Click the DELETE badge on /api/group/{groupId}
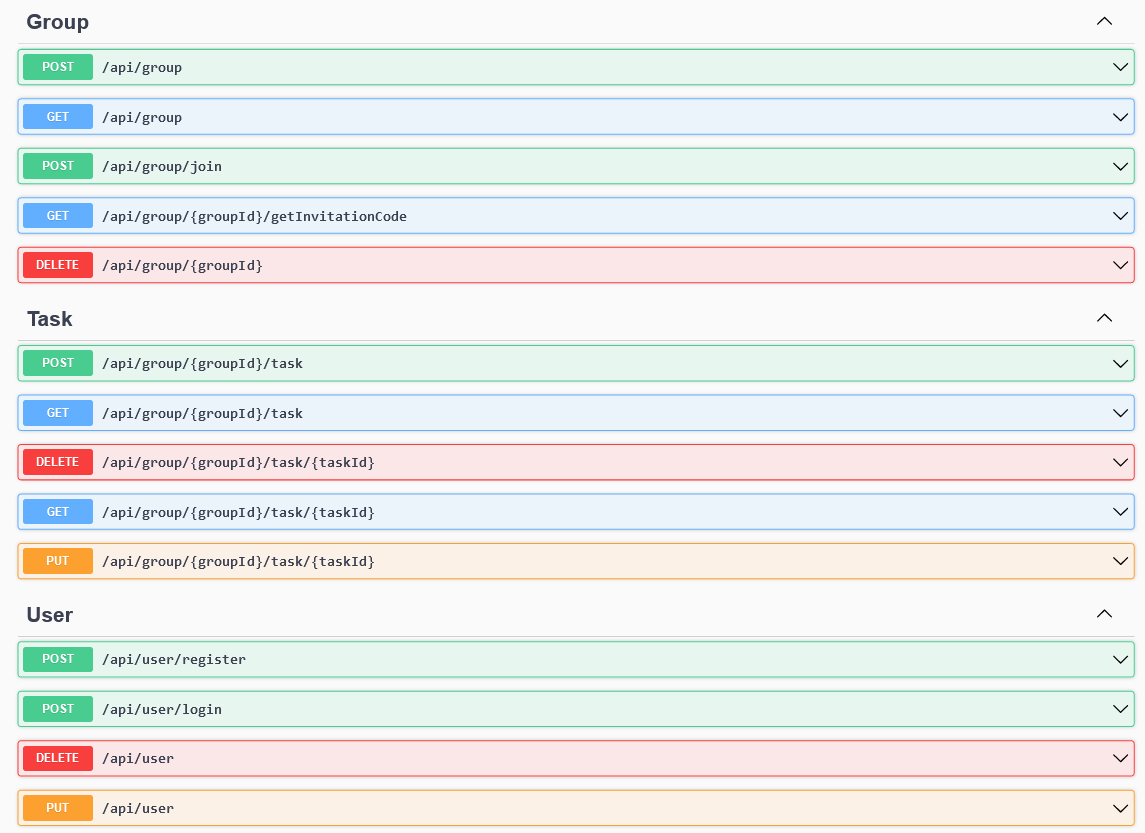This screenshot has height=833, width=1145. (57, 265)
